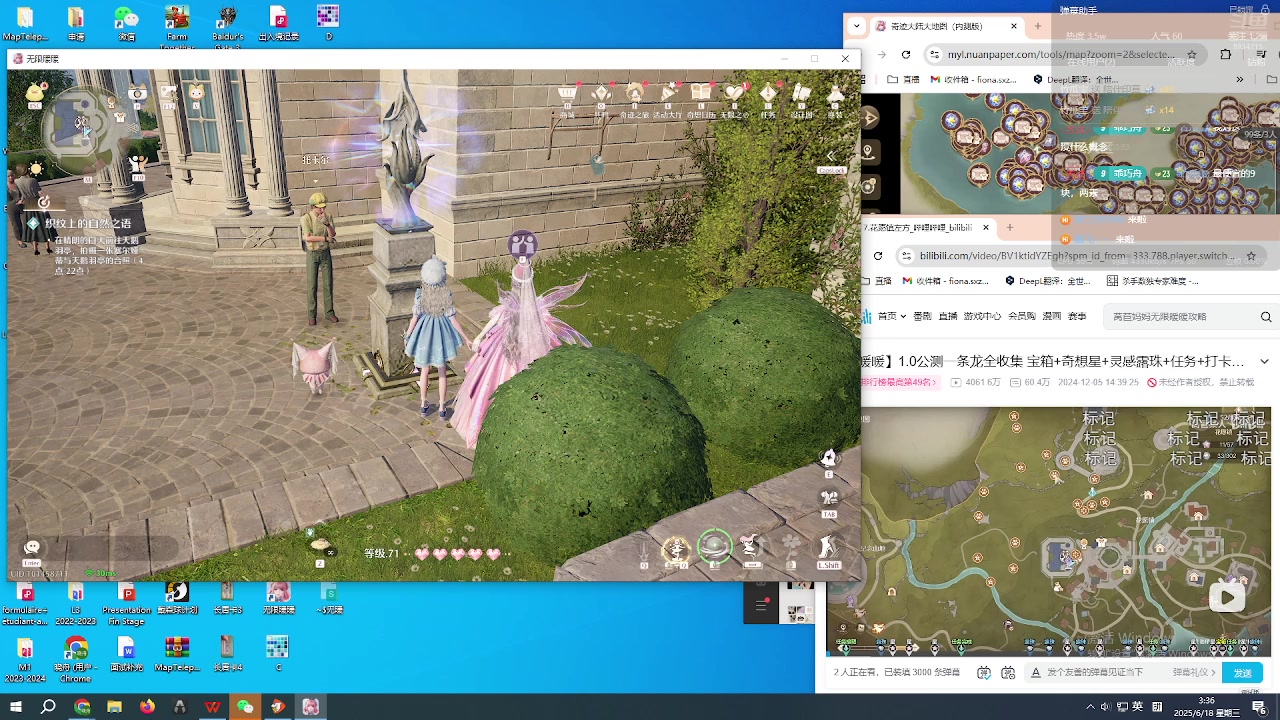Show hidden system tray icons chevron

tap(1090, 706)
